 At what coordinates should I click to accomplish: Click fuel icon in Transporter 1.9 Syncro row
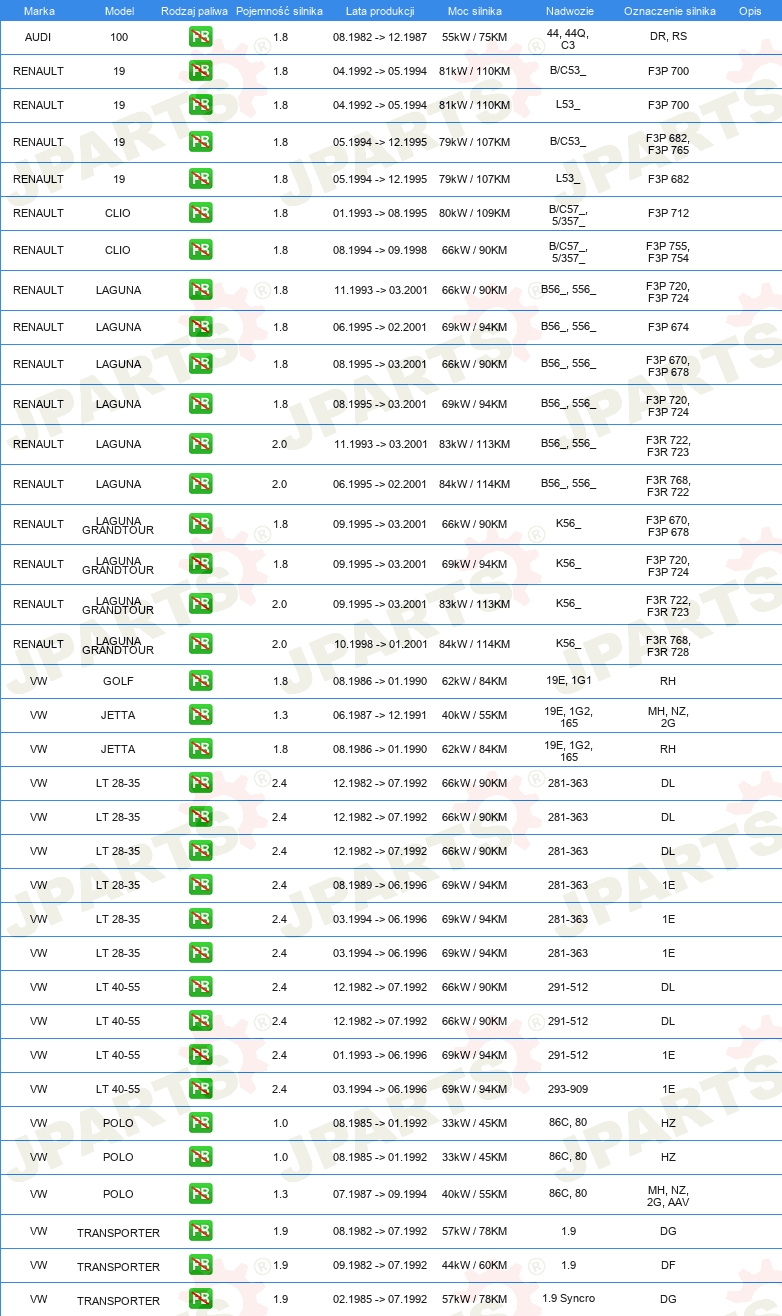(x=200, y=1299)
